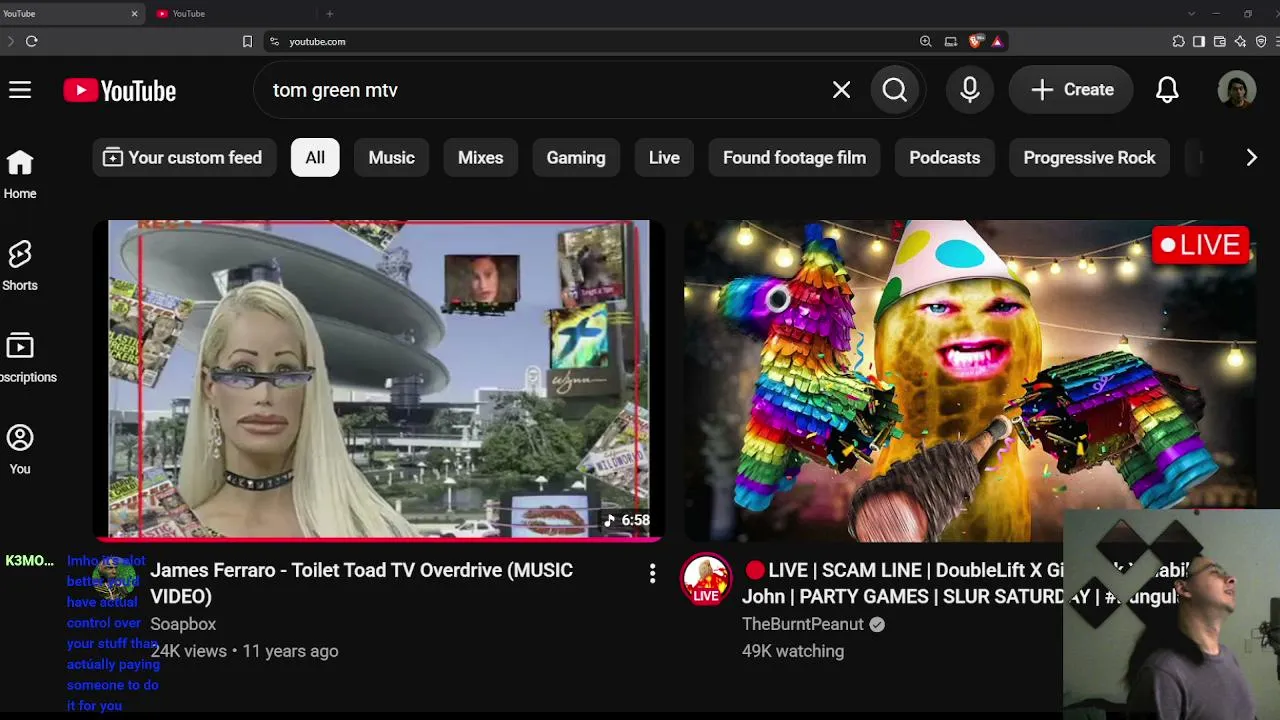The width and height of the screenshot is (1280, 720).
Task: Open TheBurntPeanut live stream thumbnail
Action: [x=970, y=380]
